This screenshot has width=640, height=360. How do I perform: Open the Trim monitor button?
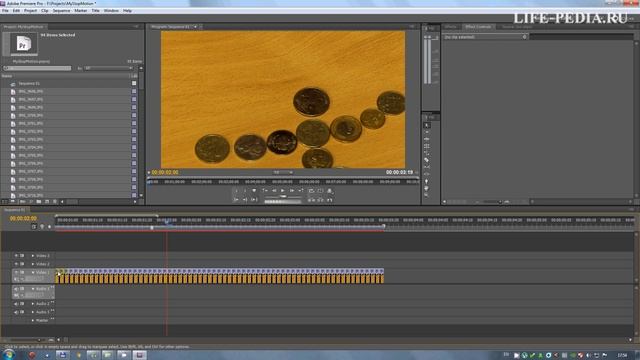(x=330, y=200)
